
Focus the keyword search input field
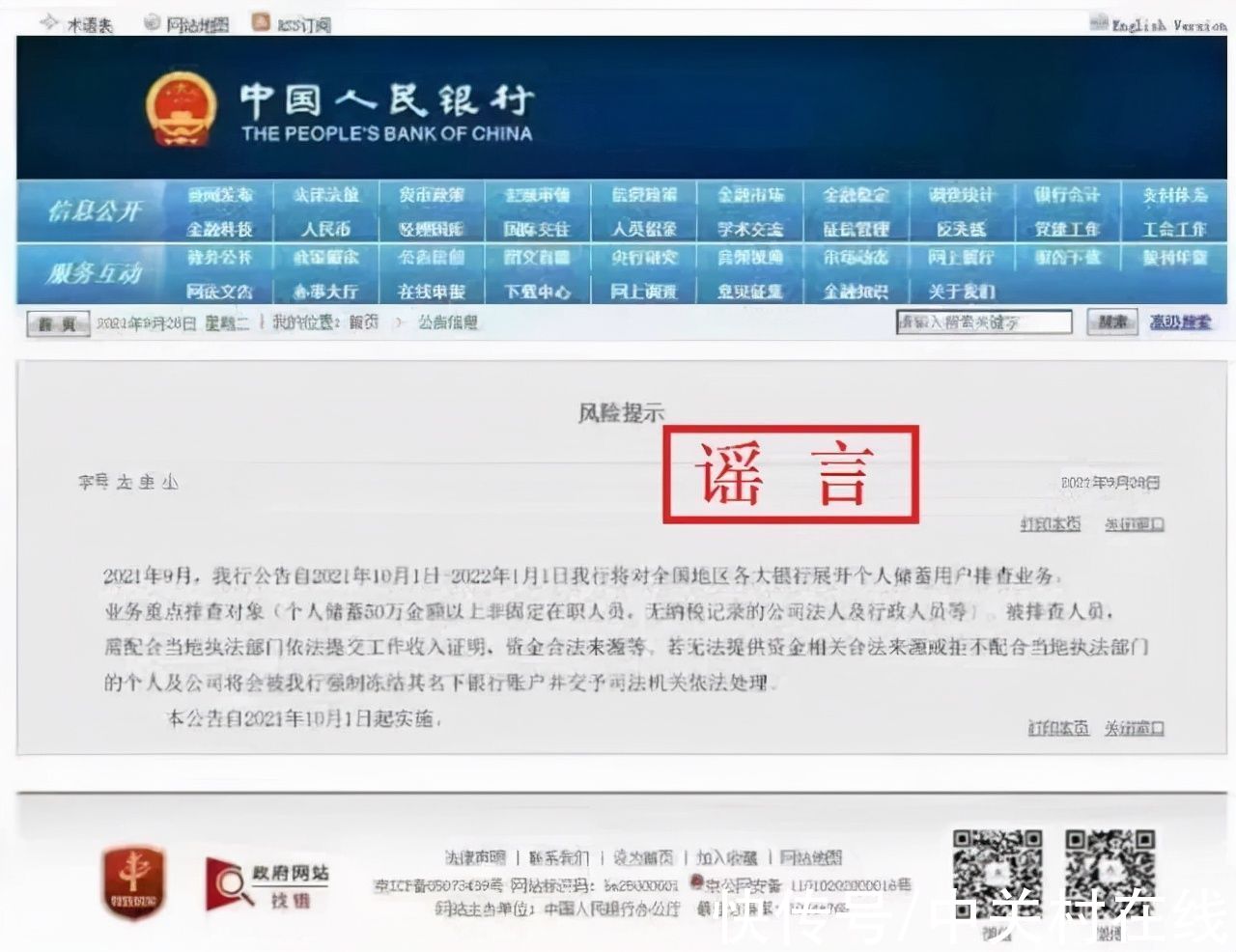pyautogui.click(x=984, y=322)
